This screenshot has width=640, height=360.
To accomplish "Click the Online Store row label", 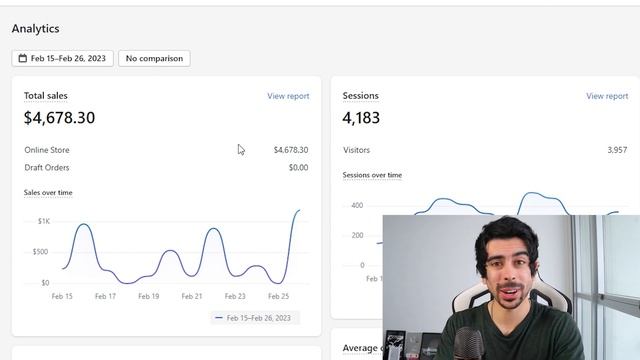I will click(47, 150).
